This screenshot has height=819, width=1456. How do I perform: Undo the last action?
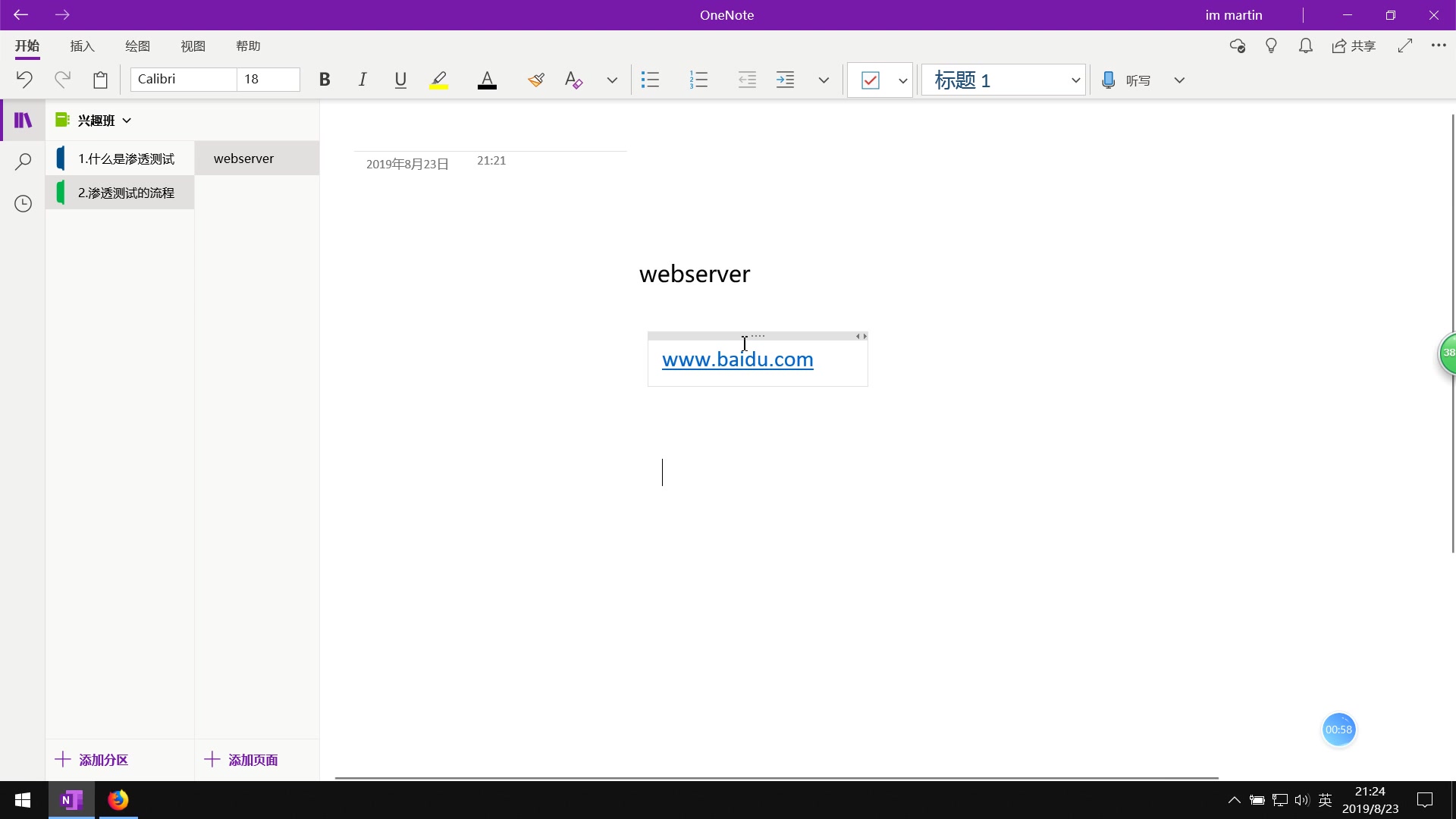[x=24, y=80]
